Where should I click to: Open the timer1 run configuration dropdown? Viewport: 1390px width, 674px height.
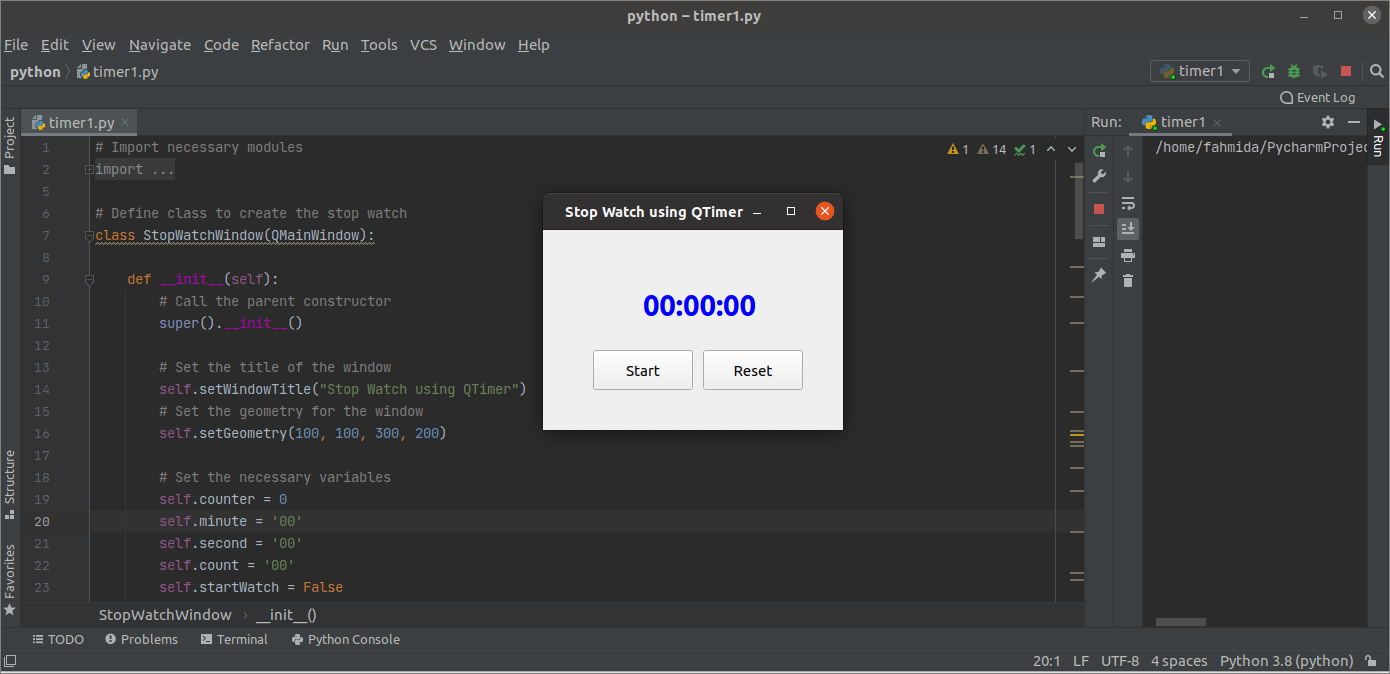click(x=1237, y=71)
